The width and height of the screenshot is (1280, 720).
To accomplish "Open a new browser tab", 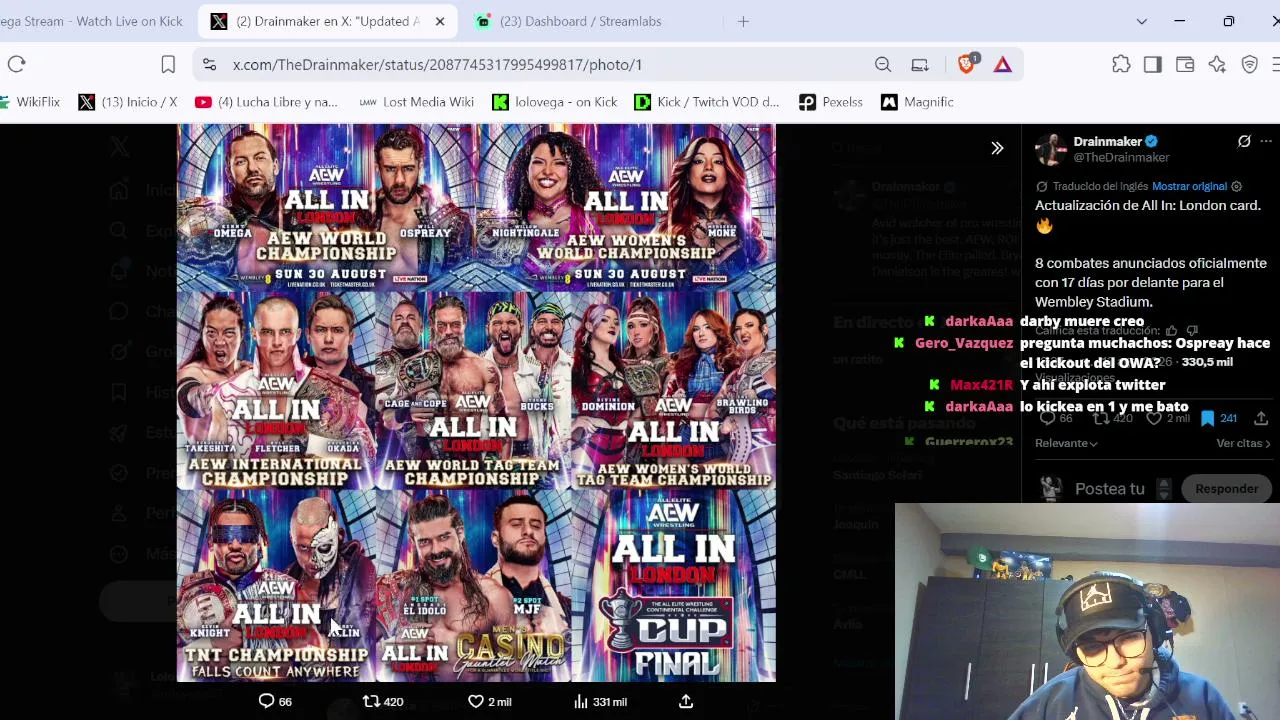I will point(743,21).
